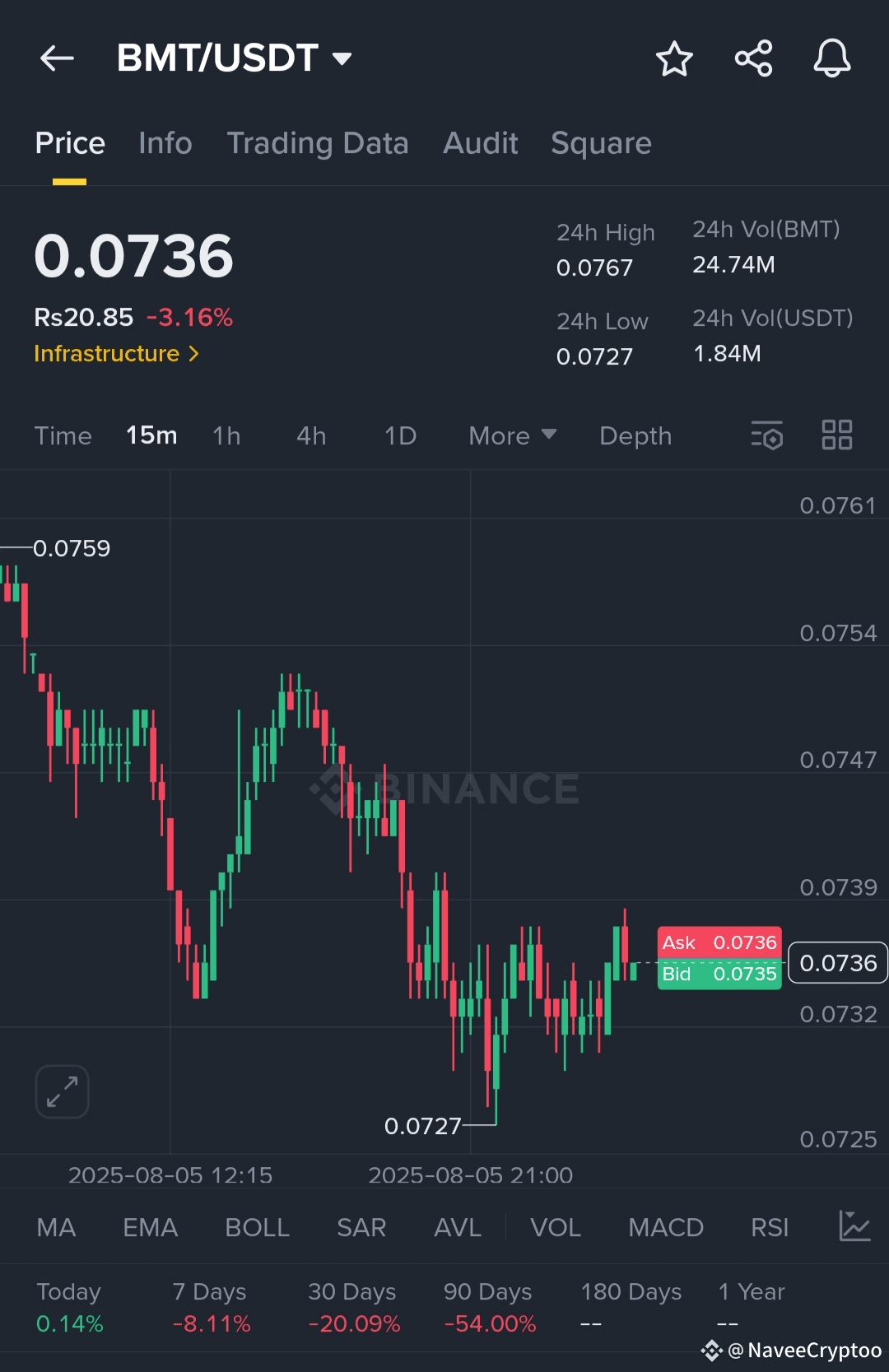Tap the back arrow icon

click(57, 58)
